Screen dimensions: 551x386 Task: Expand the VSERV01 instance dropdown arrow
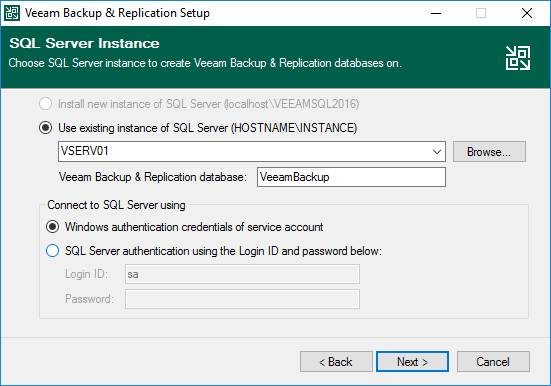(x=437, y=152)
